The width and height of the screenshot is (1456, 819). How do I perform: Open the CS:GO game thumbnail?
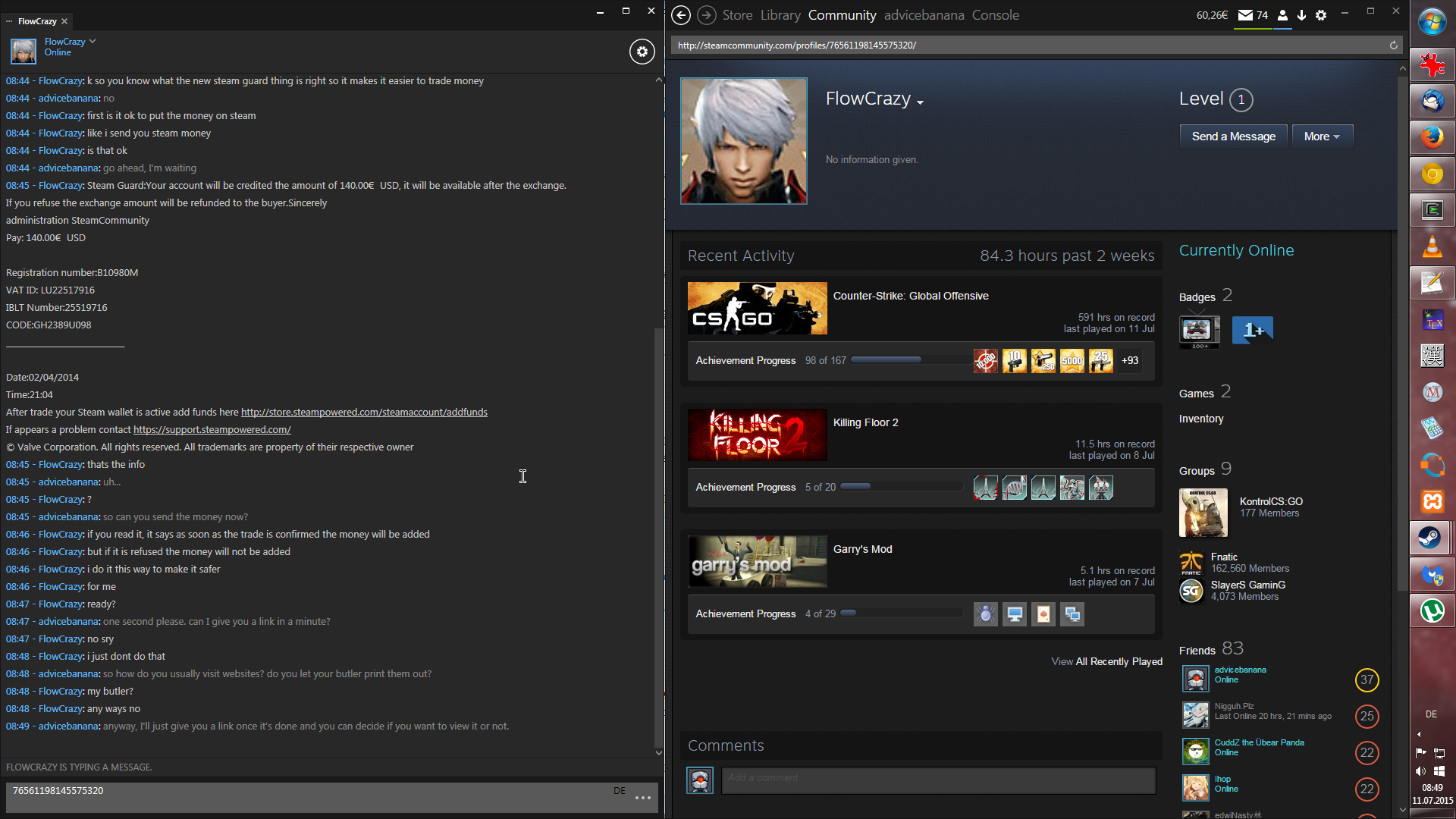(x=757, y=309)
